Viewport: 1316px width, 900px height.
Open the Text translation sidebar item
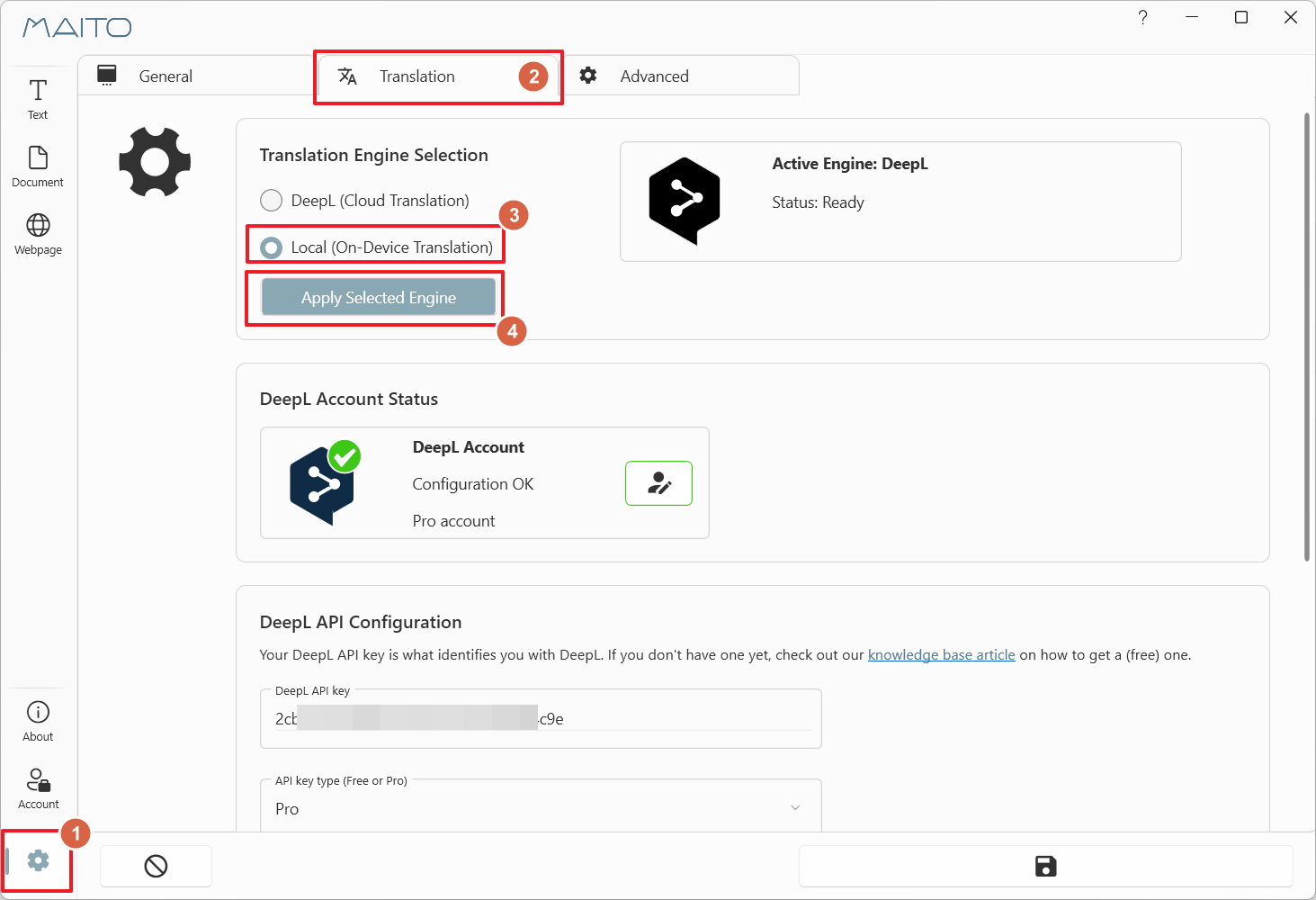point(38,99)
